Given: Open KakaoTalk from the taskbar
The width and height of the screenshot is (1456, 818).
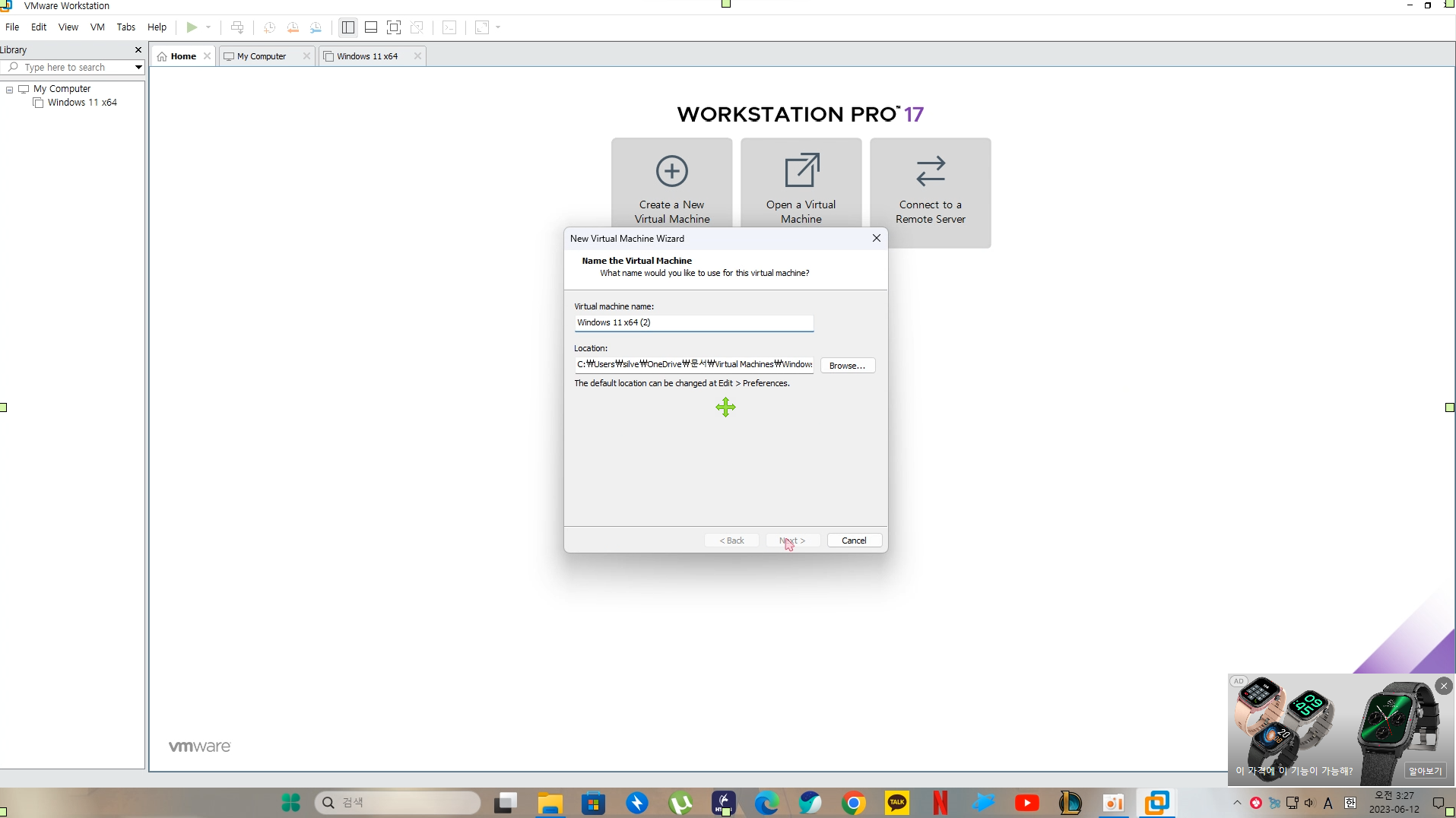Looking at the screenshot, I should pos(897,803).
